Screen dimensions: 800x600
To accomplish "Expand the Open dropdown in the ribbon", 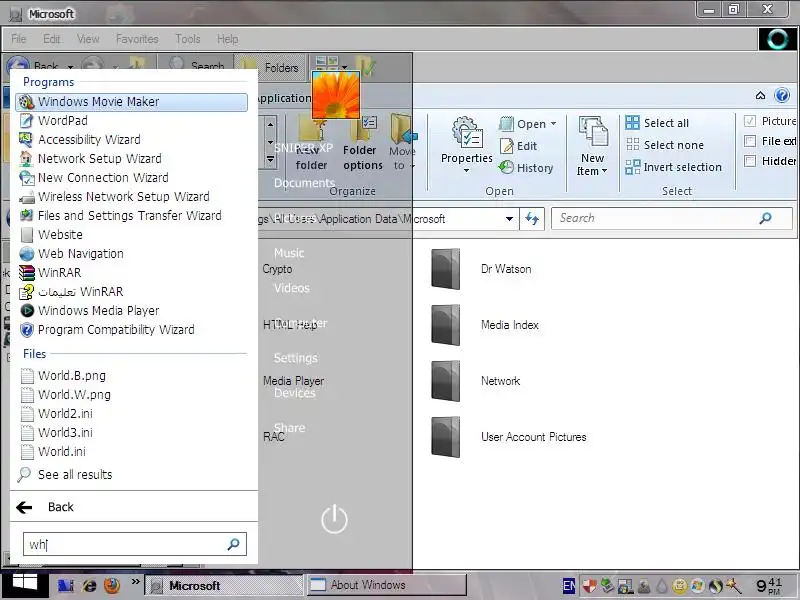I will click(554, 124).
